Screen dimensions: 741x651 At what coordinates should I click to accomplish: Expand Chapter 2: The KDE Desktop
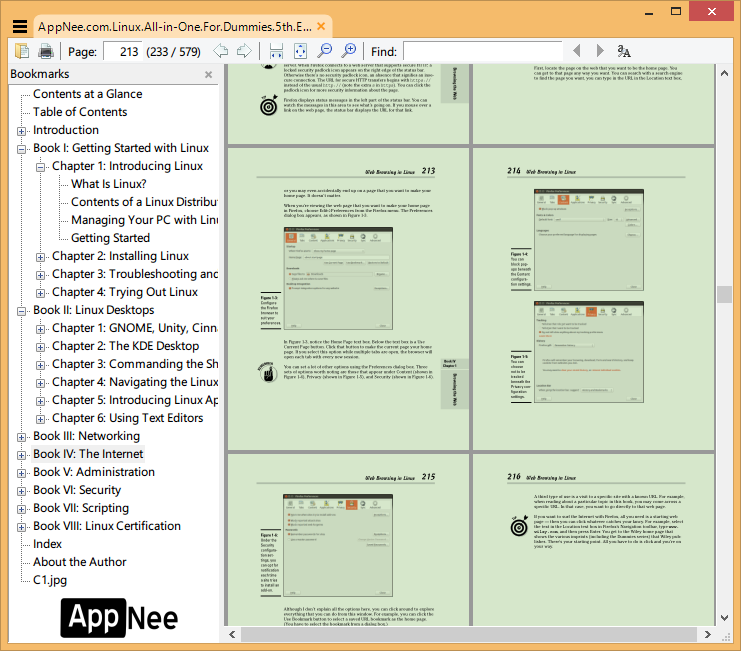pyautogui.click(x=41, y=347)
